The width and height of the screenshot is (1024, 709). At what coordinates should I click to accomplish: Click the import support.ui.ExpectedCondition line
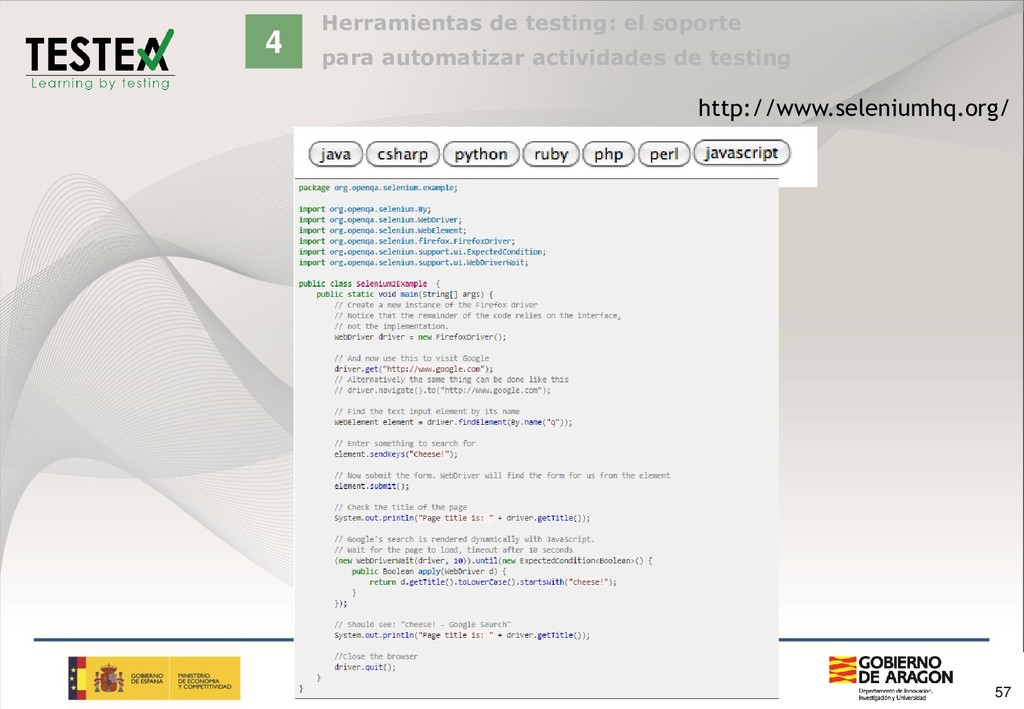[423, 252]
